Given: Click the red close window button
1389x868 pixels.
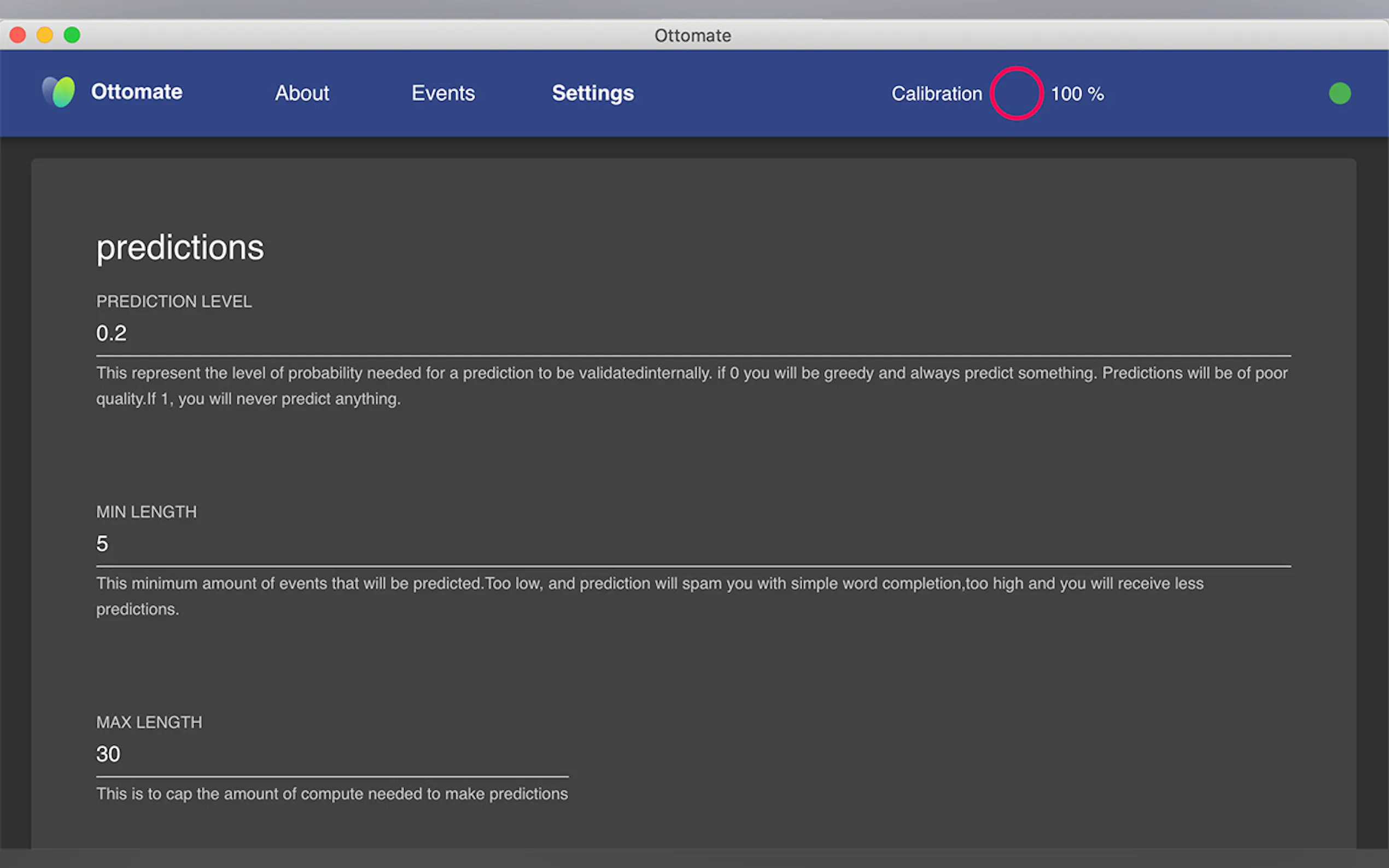Looking at the screenshot, I should pos(18,35).
